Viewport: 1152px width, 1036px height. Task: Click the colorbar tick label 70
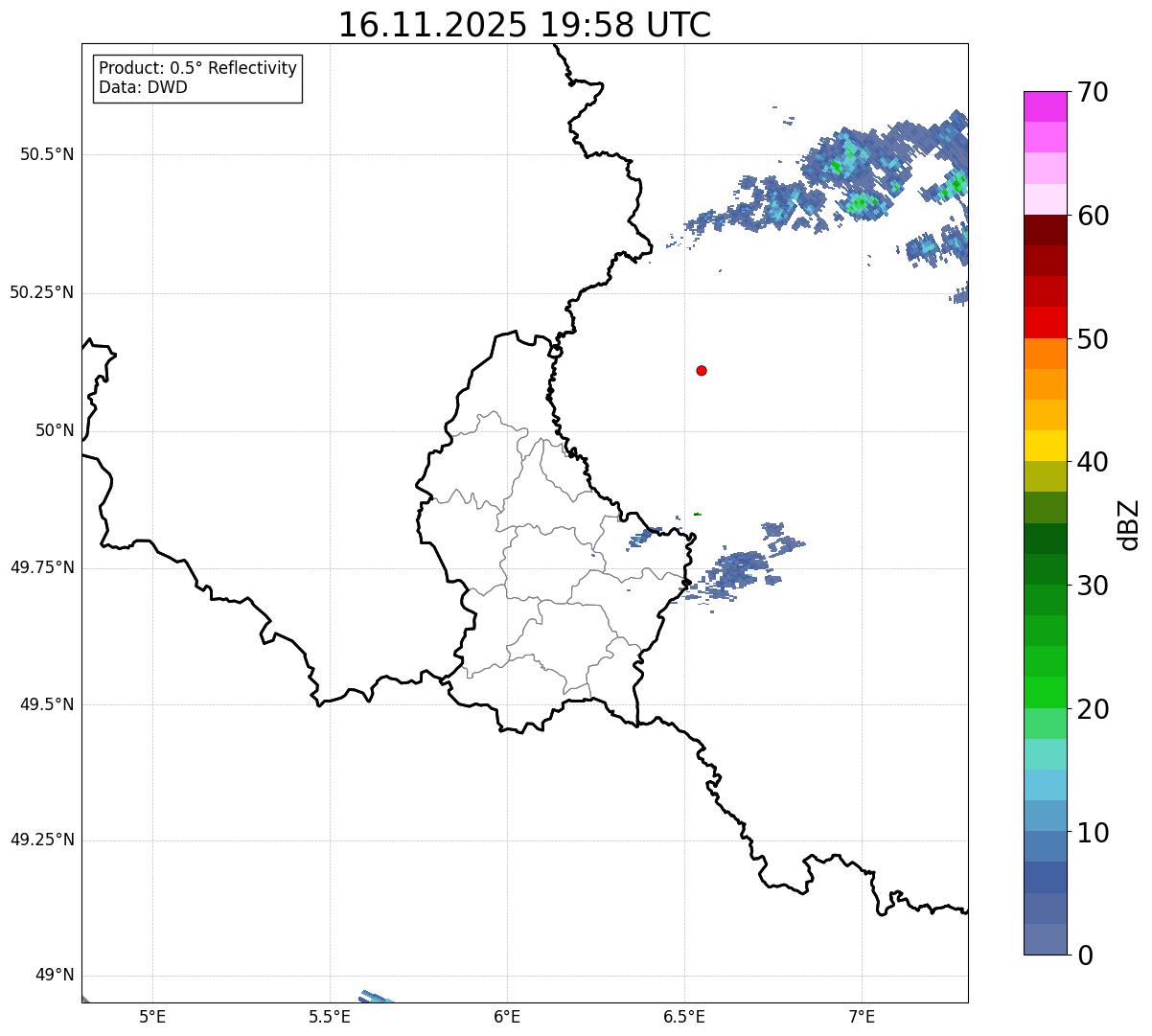tap(1093, 92)
